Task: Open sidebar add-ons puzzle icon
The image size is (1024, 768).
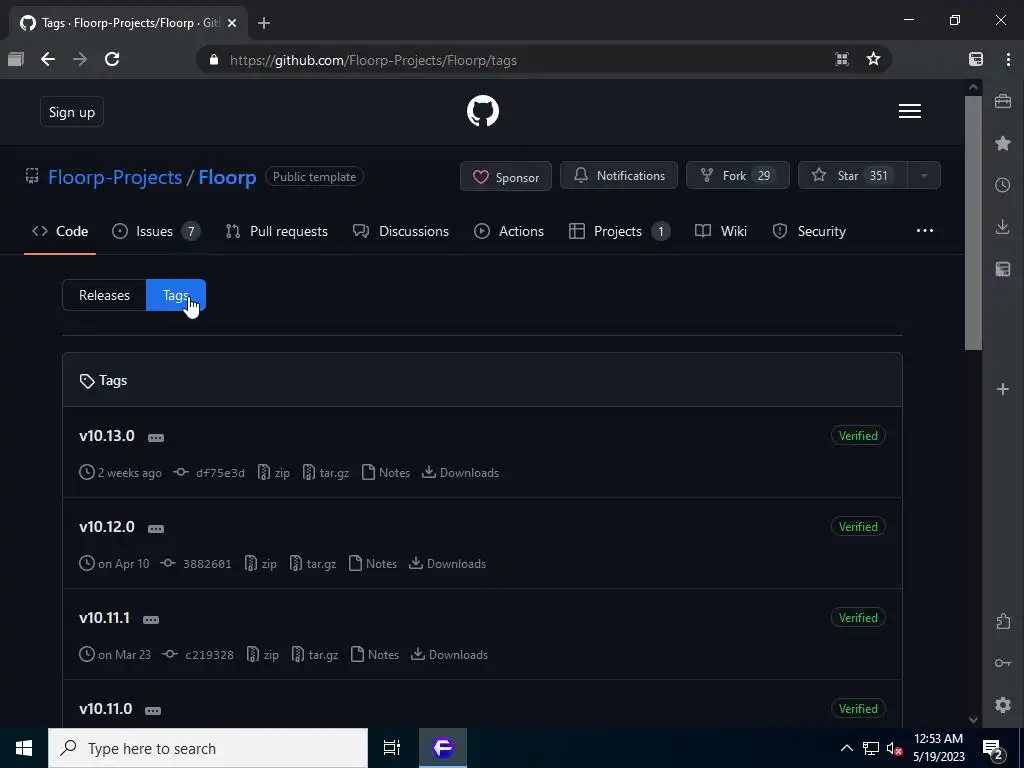Action: click(x=1003, y=621)
